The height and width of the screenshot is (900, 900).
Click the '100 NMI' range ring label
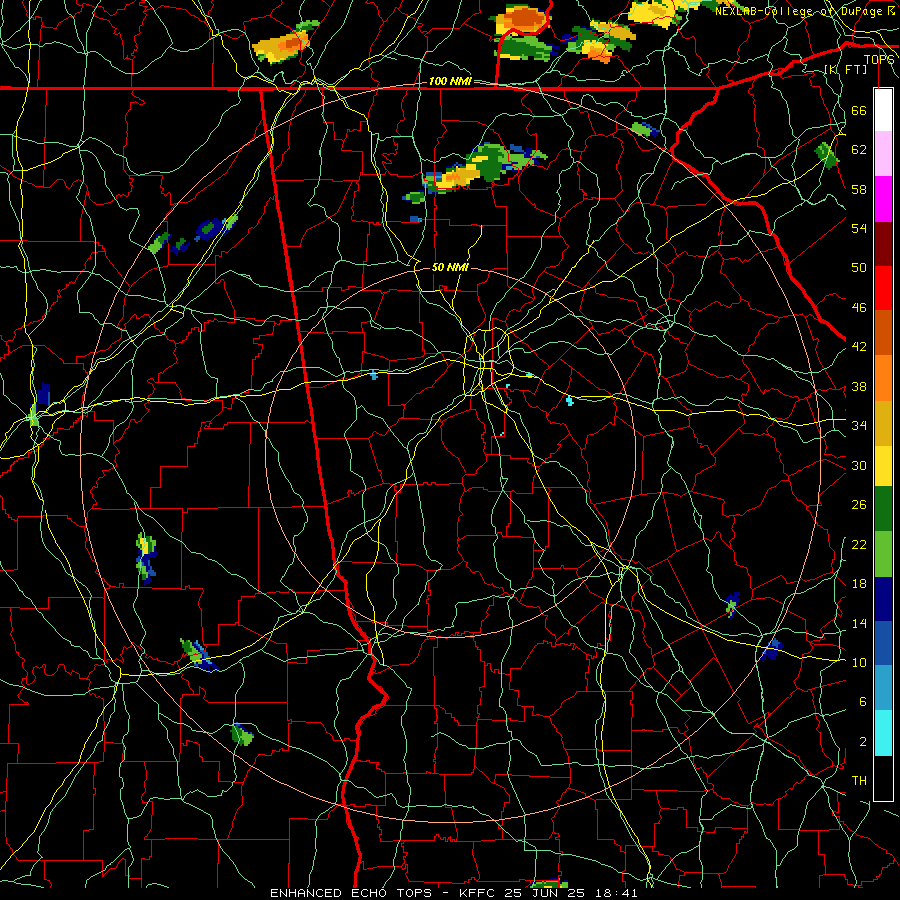coord(450,81)
